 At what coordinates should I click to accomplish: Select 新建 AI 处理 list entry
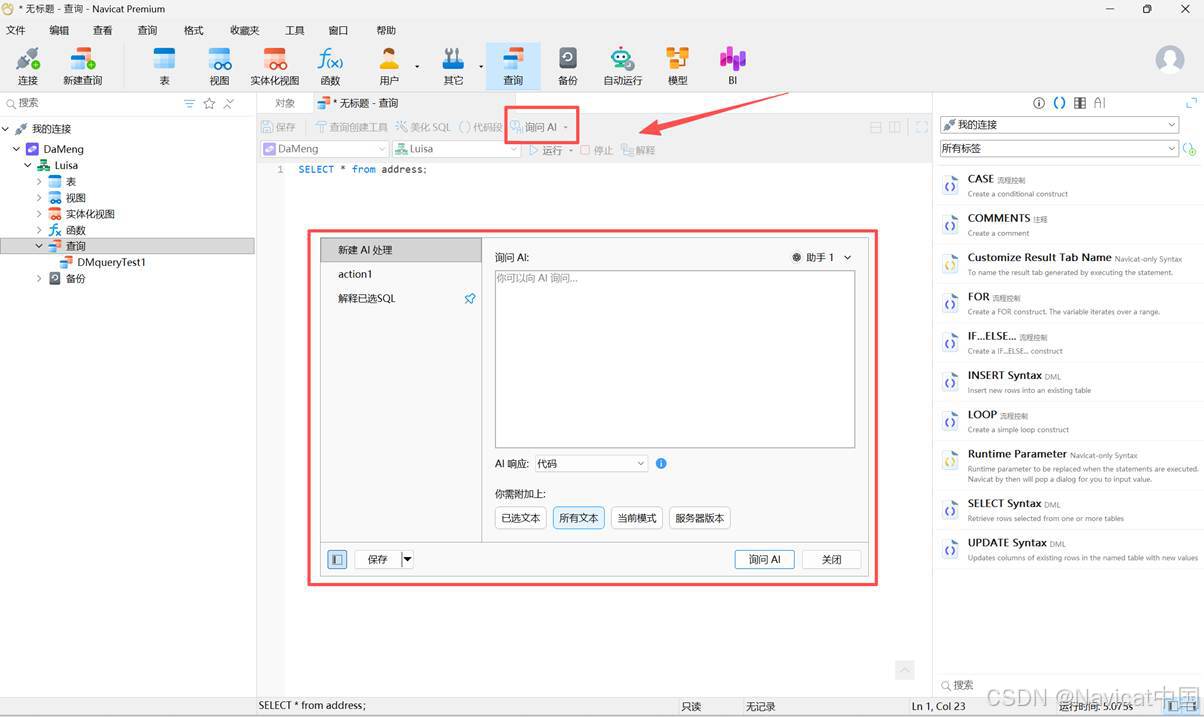401,250
